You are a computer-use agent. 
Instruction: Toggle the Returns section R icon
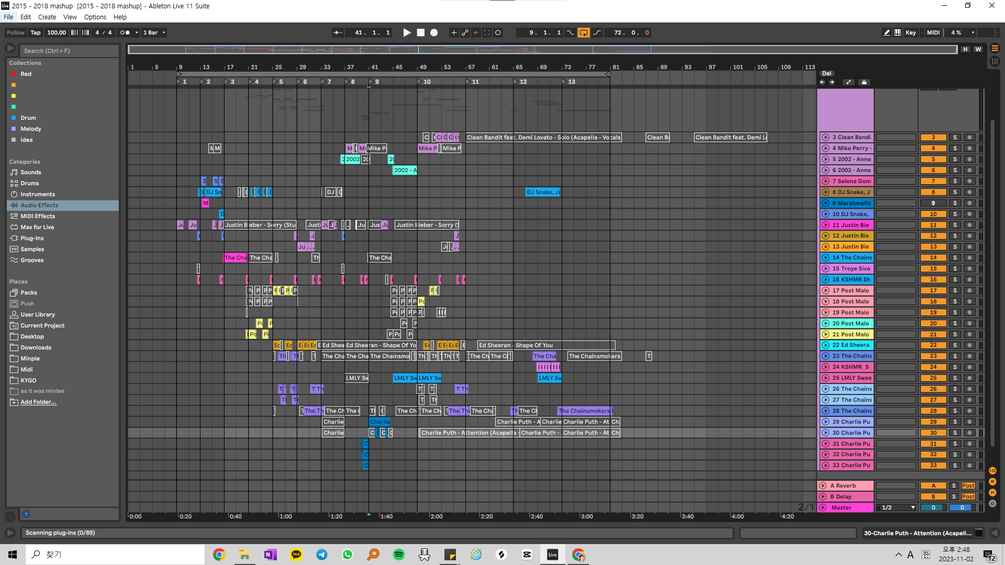(993, 482)
